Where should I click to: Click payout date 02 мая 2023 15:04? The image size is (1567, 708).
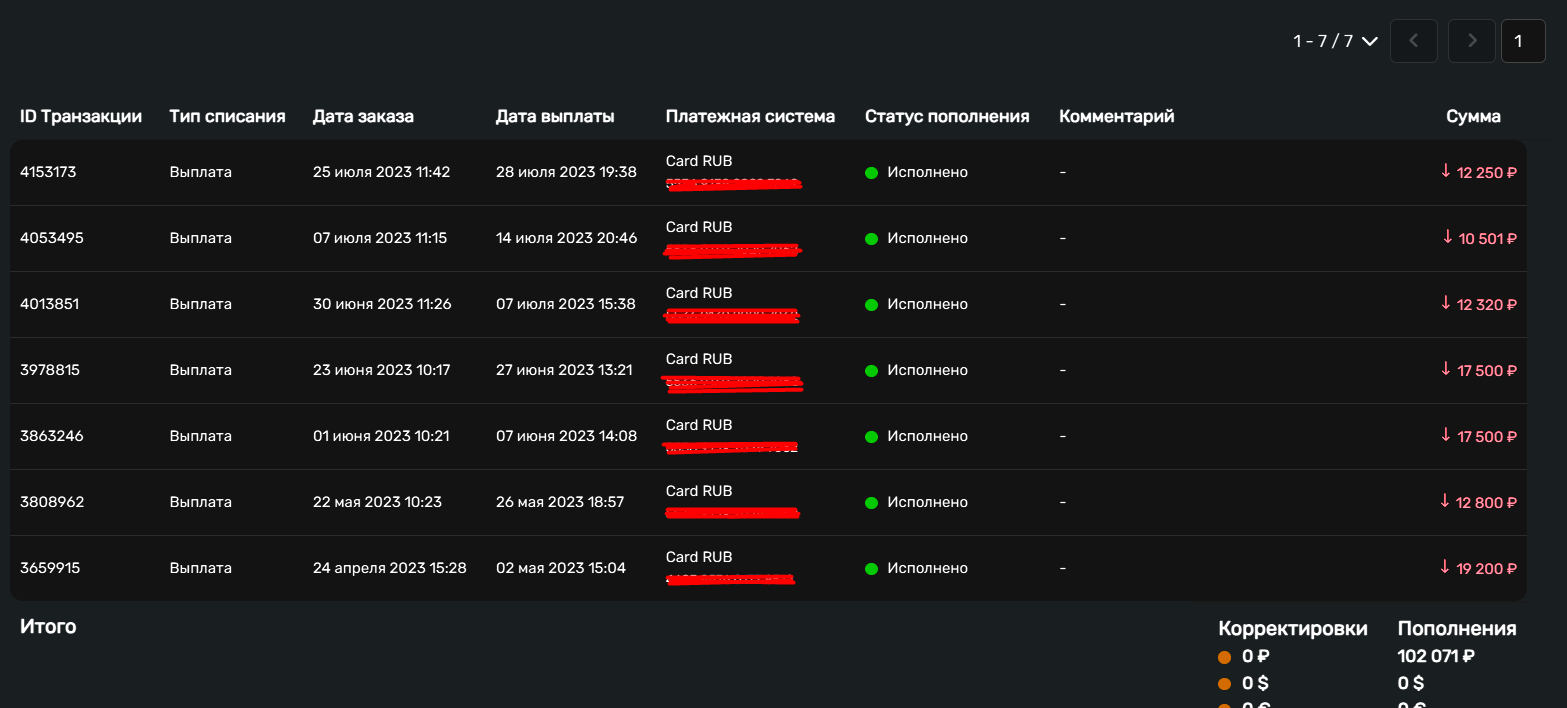[x=561, y=568]
